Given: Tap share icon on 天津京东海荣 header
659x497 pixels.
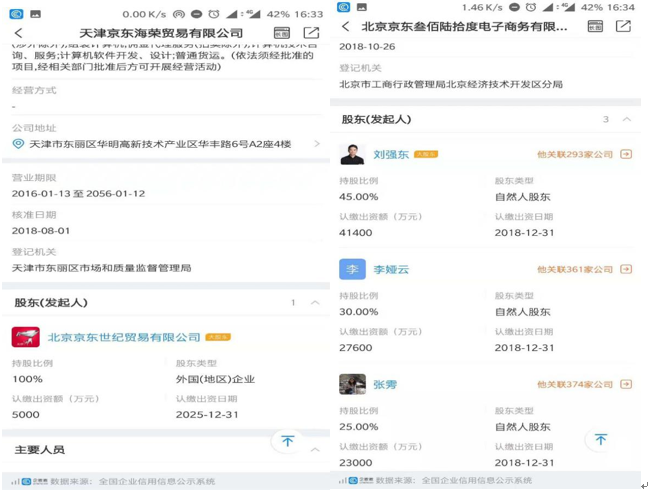Looking at the screenshot, I should point(311,33).
